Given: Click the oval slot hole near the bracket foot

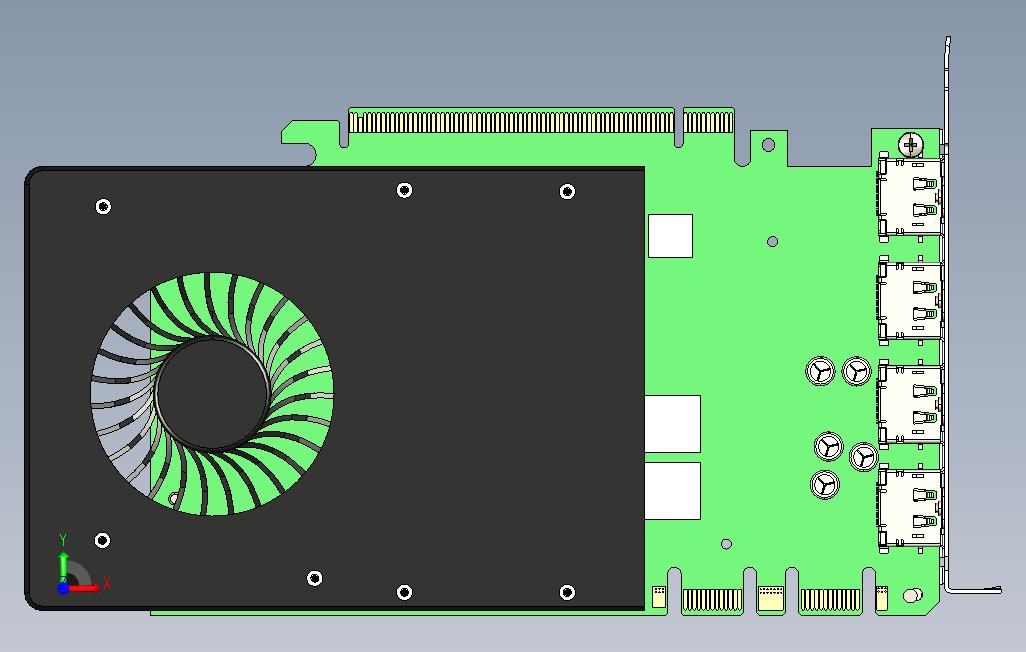Looking at the screenshot, I should 912,595.
